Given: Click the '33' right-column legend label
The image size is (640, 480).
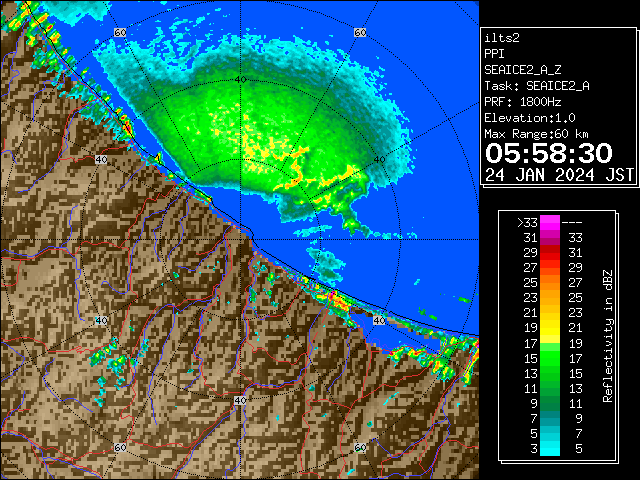Looking at the screenshot, I should (575, 238).
